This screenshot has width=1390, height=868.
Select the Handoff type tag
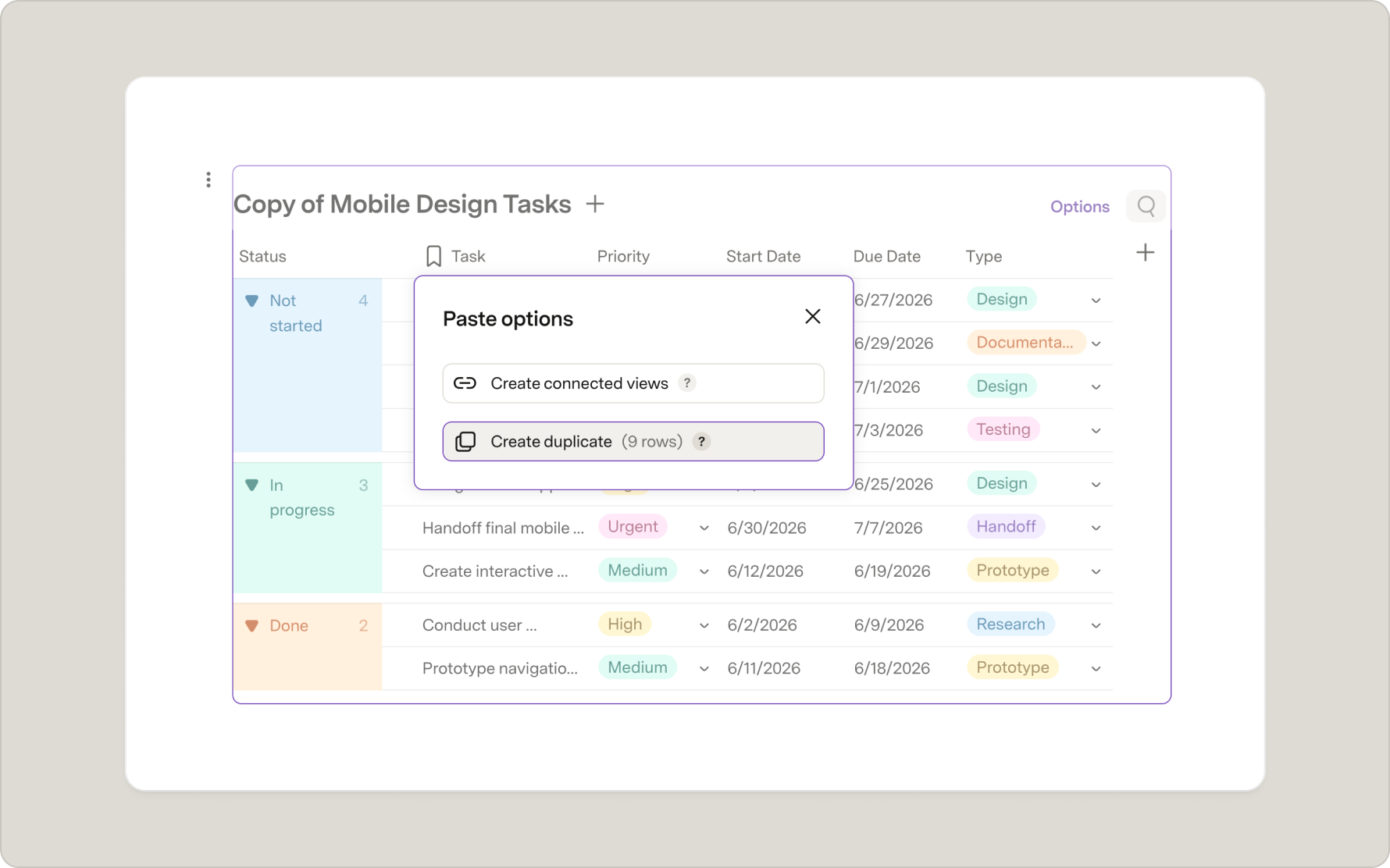(1006, 527)
